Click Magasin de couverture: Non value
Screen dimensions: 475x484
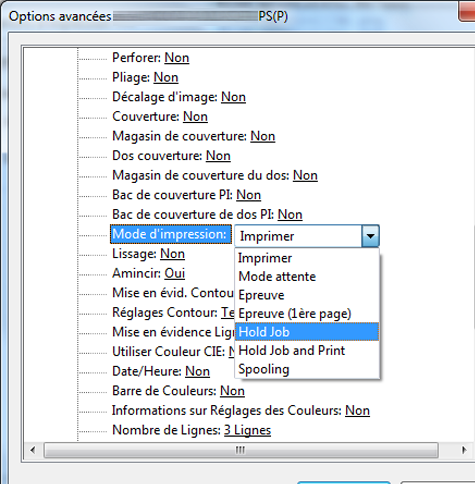point(263,136)
